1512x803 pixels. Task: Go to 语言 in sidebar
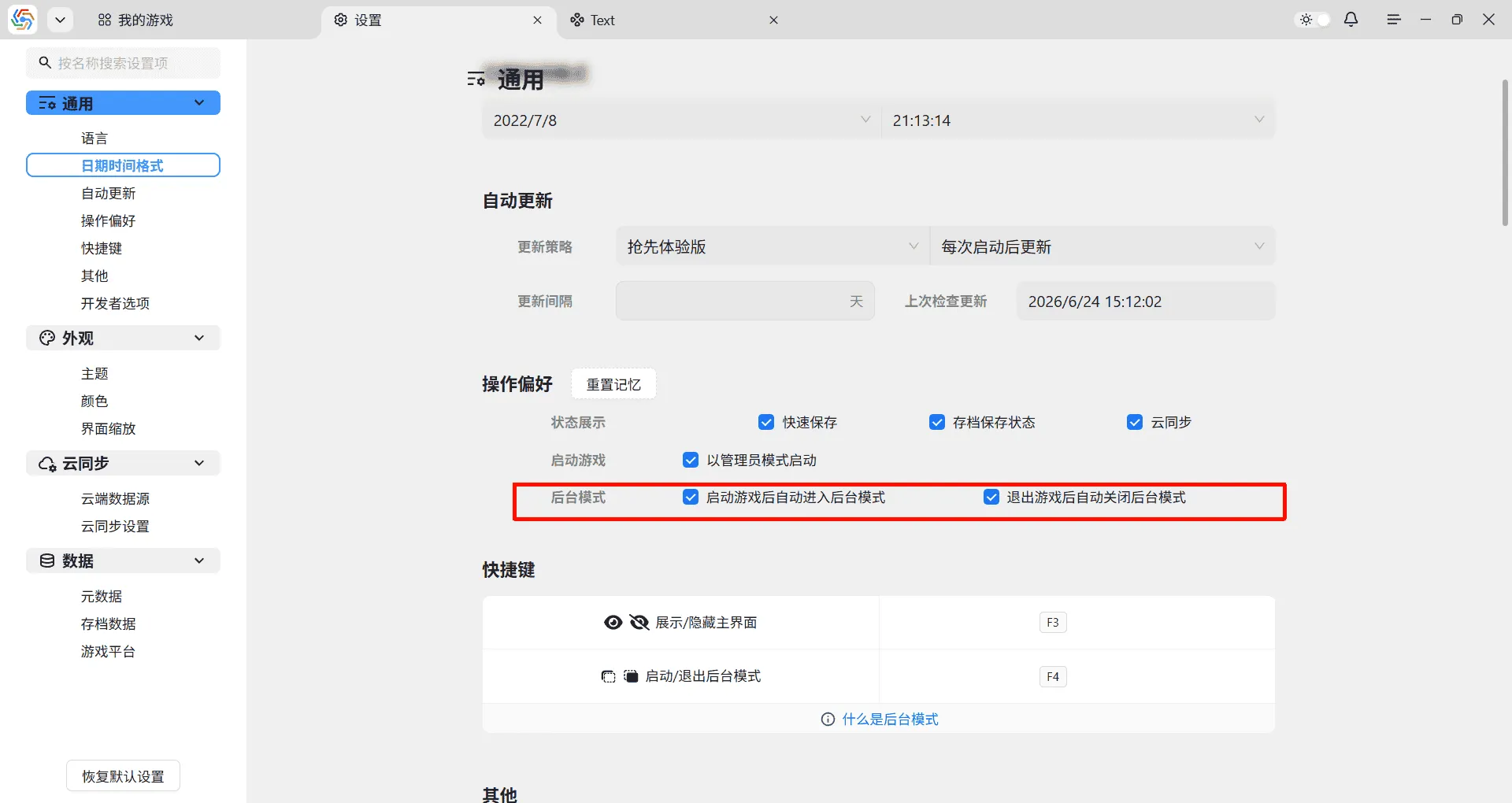coord(94,139)
